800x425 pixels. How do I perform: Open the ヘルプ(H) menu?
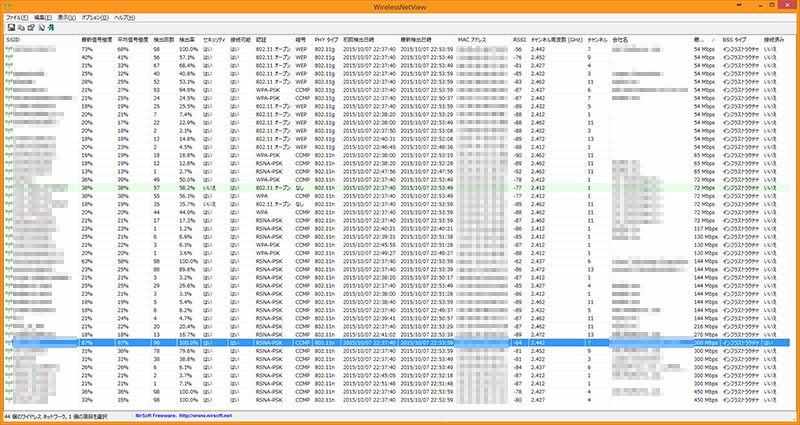pyautogui.click(x=125, y=18)
